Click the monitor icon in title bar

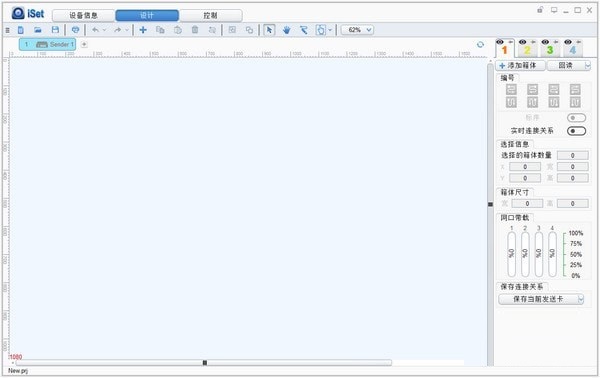[554, 10]
